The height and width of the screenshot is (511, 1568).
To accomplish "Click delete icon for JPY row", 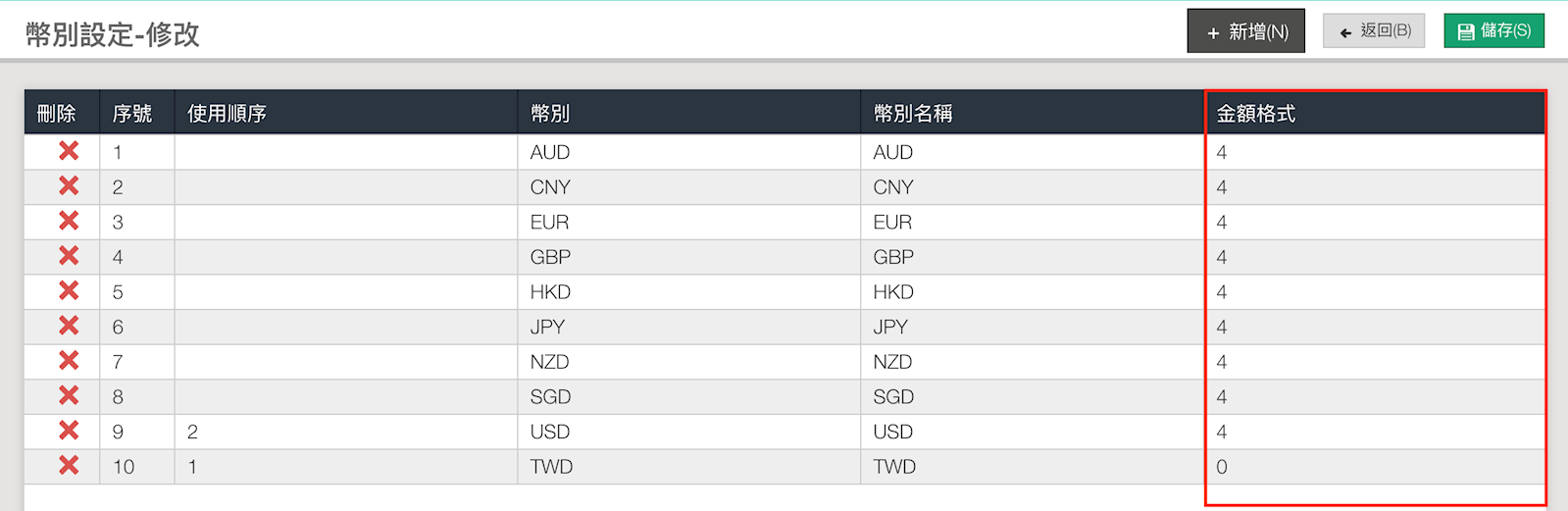I will [x=69, y=326].
